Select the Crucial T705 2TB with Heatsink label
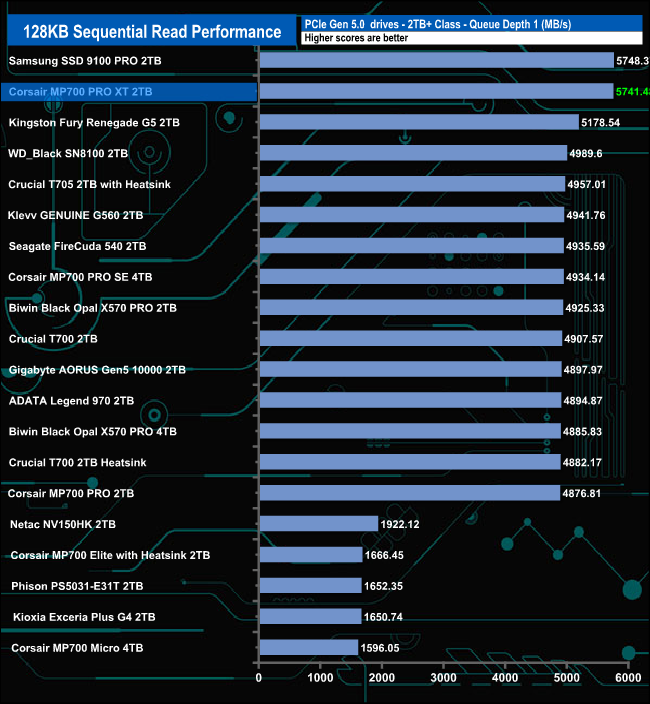Image resolution: width=650 pixels, height=704 pixels. 89,185
